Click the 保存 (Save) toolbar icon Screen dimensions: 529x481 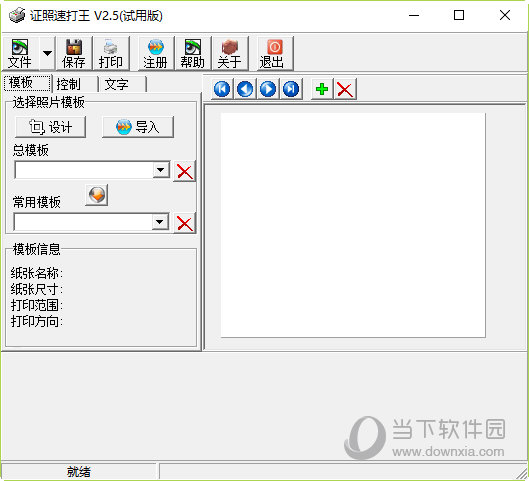tap(74, 53)
